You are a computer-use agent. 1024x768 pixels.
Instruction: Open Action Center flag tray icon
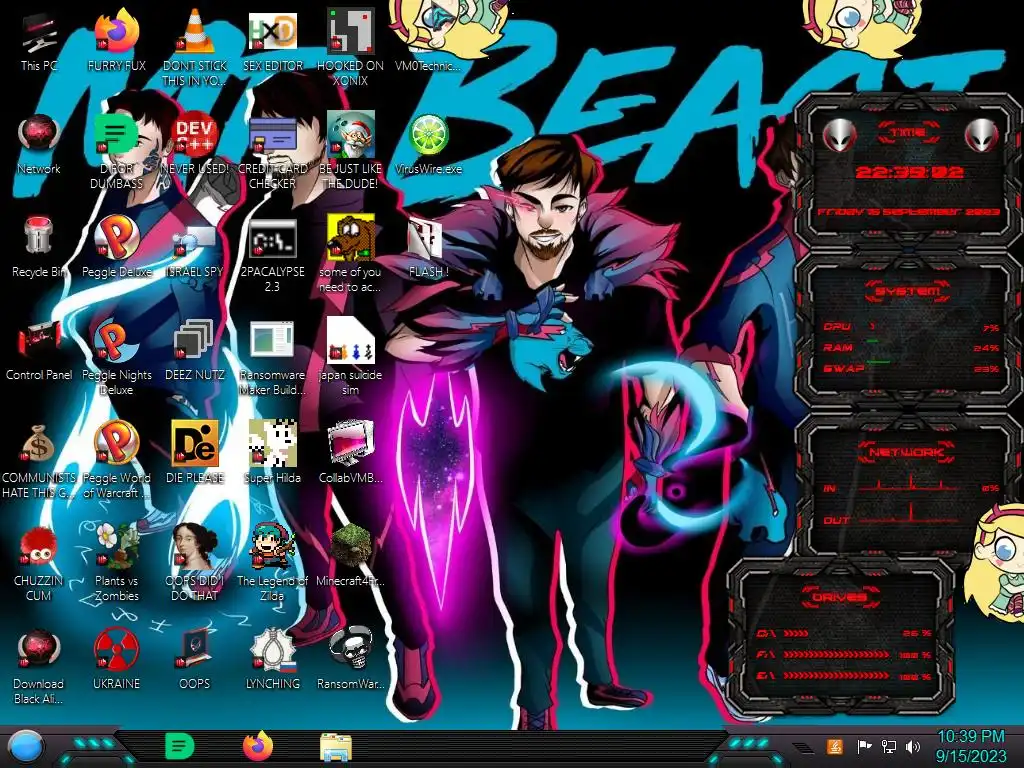click(863, 746)
